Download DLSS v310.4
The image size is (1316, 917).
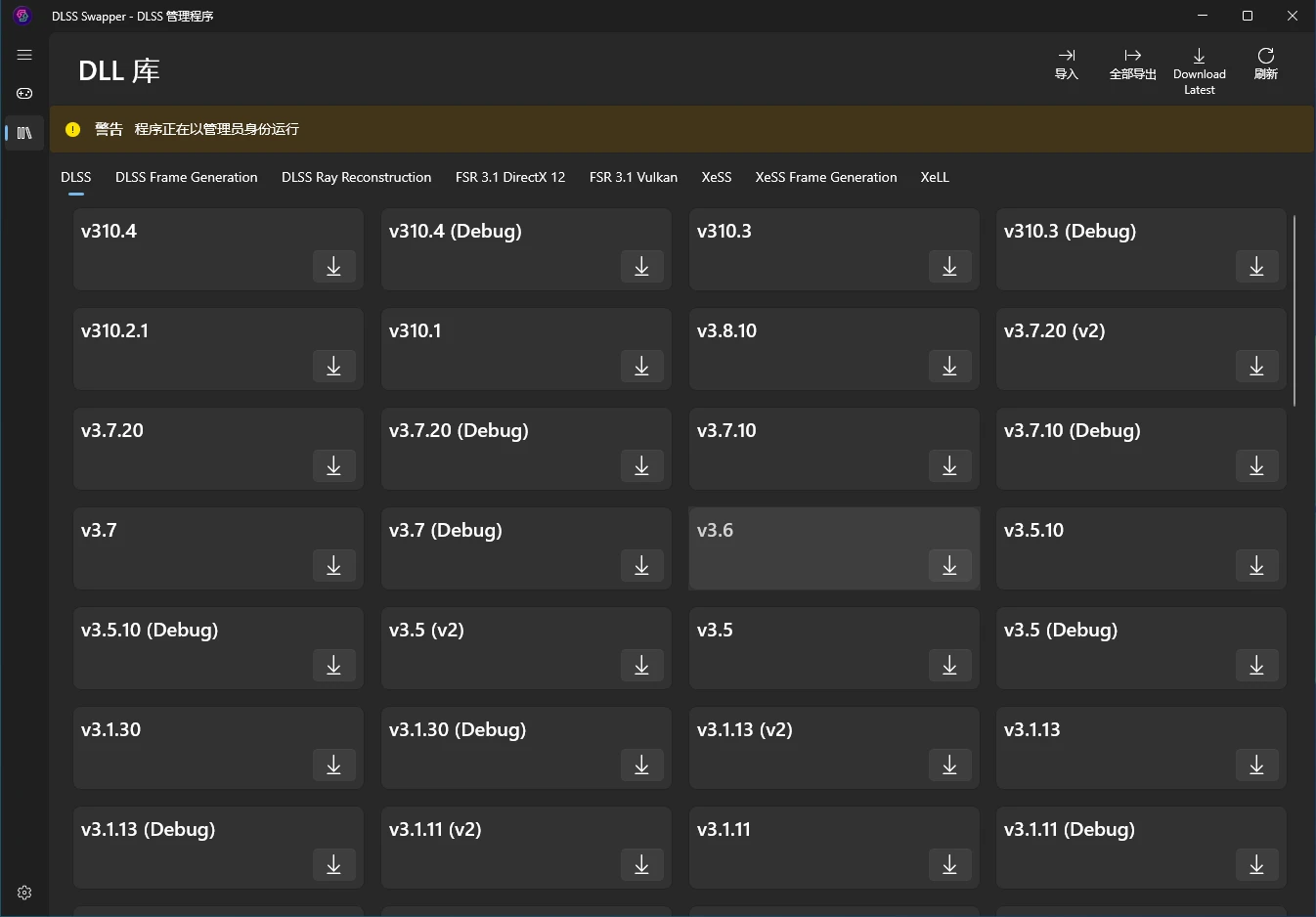[x=333, y=267]
